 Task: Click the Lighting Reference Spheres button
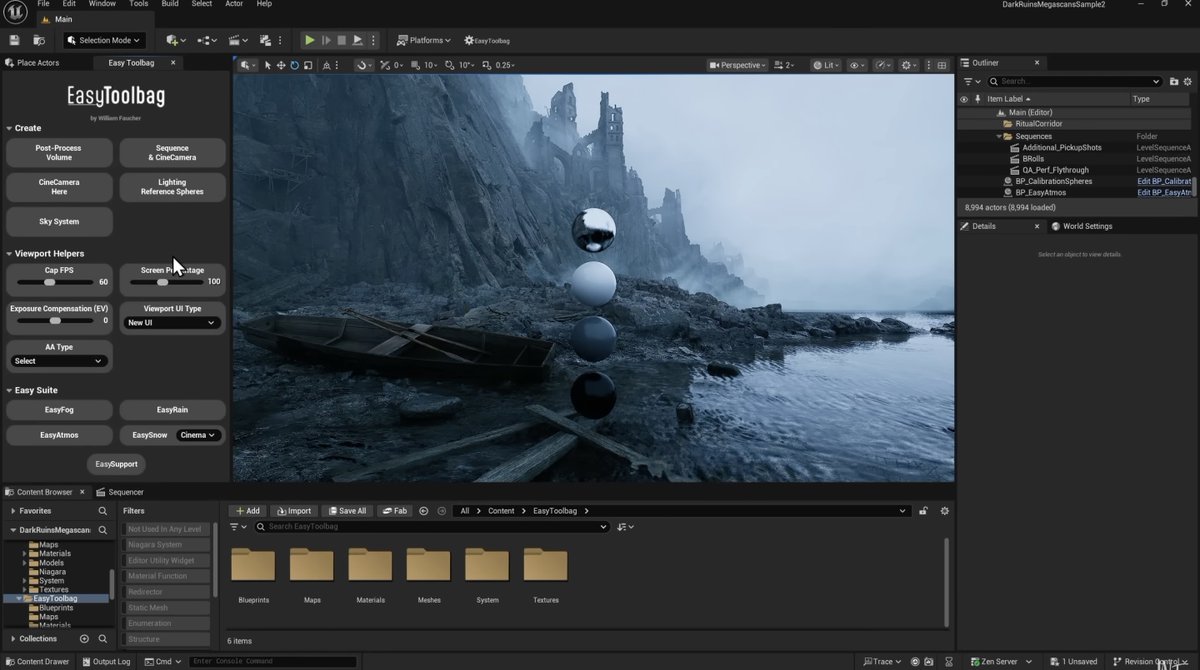pos(172,187)
